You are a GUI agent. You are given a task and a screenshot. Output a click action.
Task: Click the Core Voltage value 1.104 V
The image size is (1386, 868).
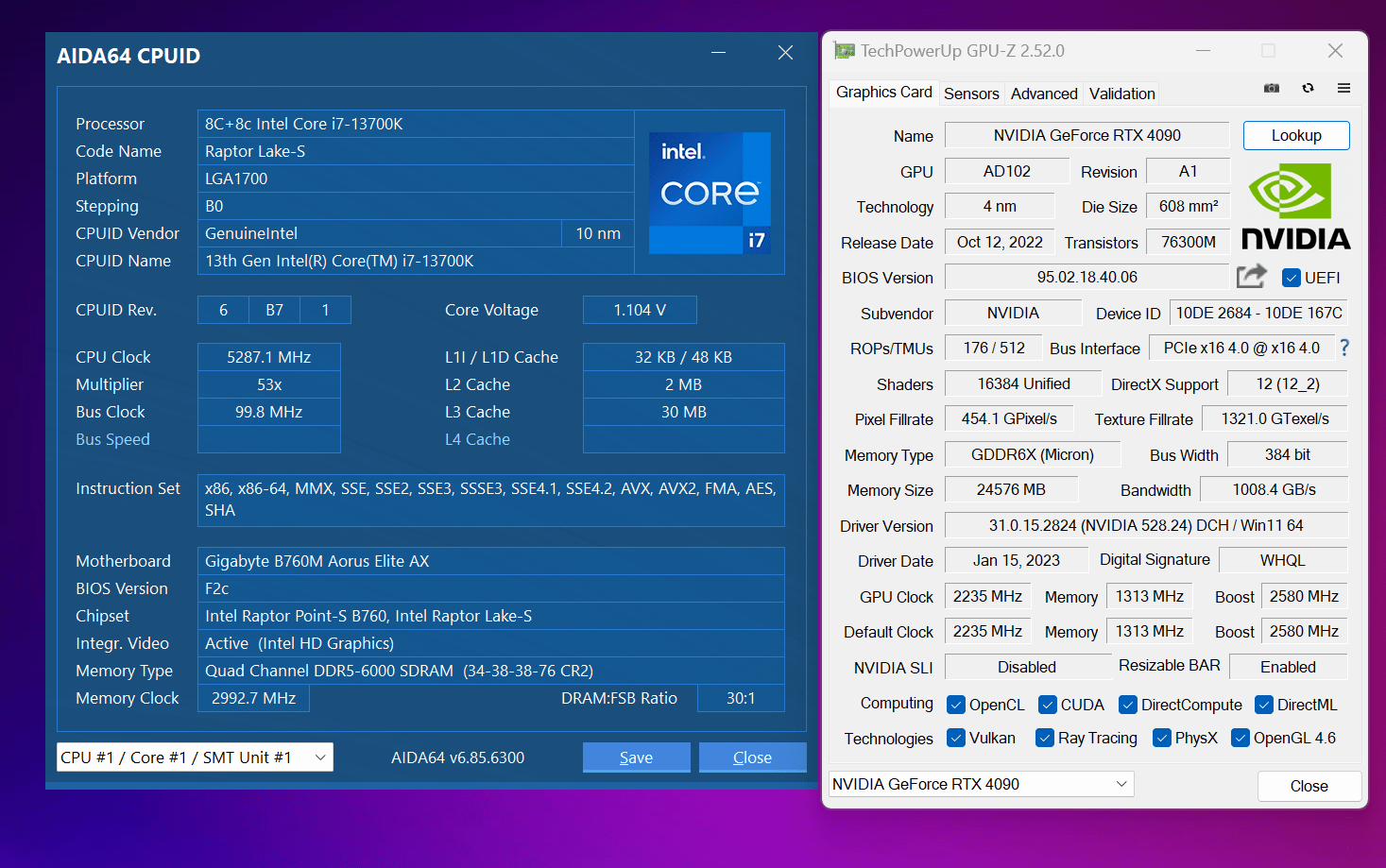[640, 310]
